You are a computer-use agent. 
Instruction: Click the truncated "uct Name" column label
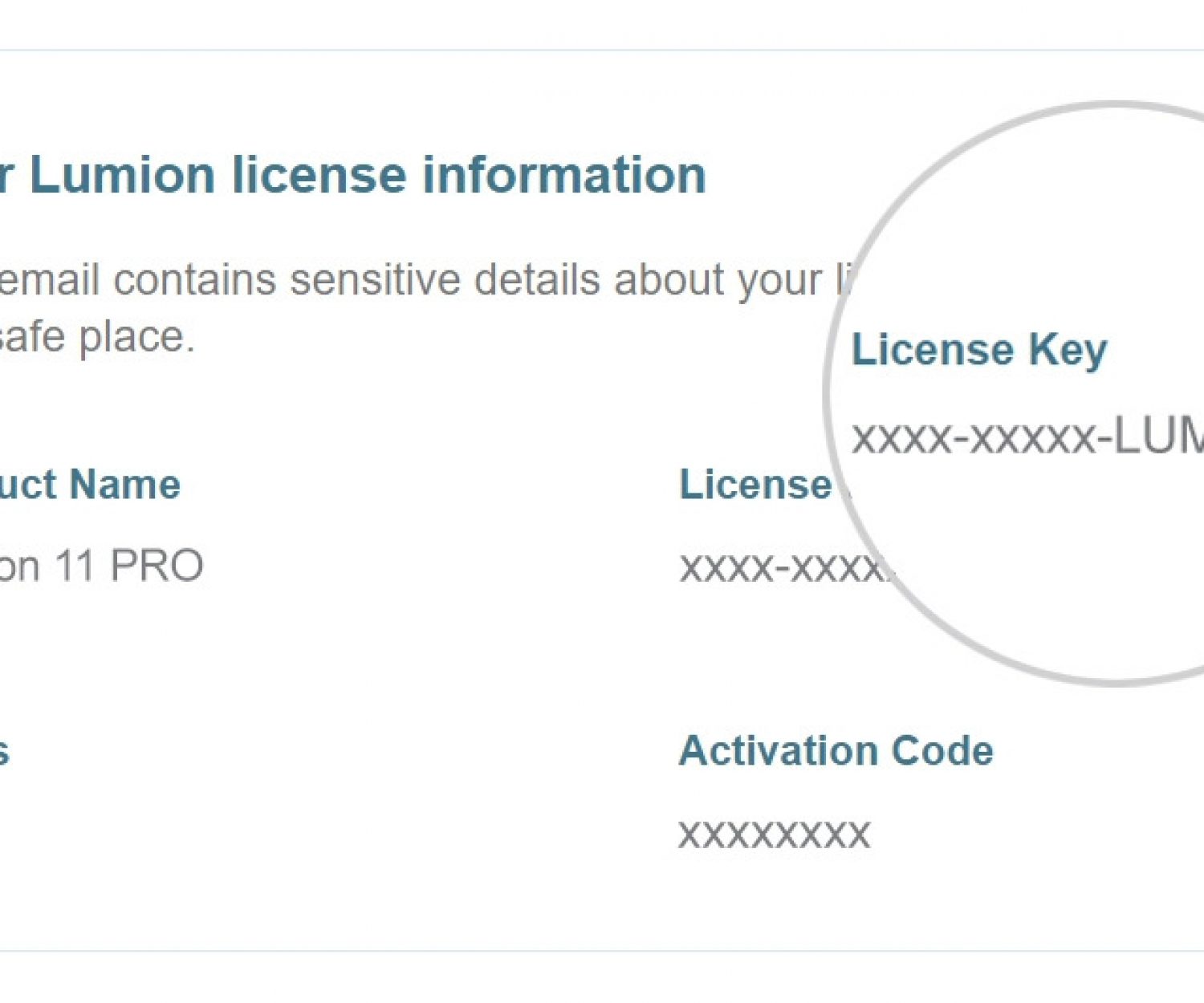pos(90,485)
